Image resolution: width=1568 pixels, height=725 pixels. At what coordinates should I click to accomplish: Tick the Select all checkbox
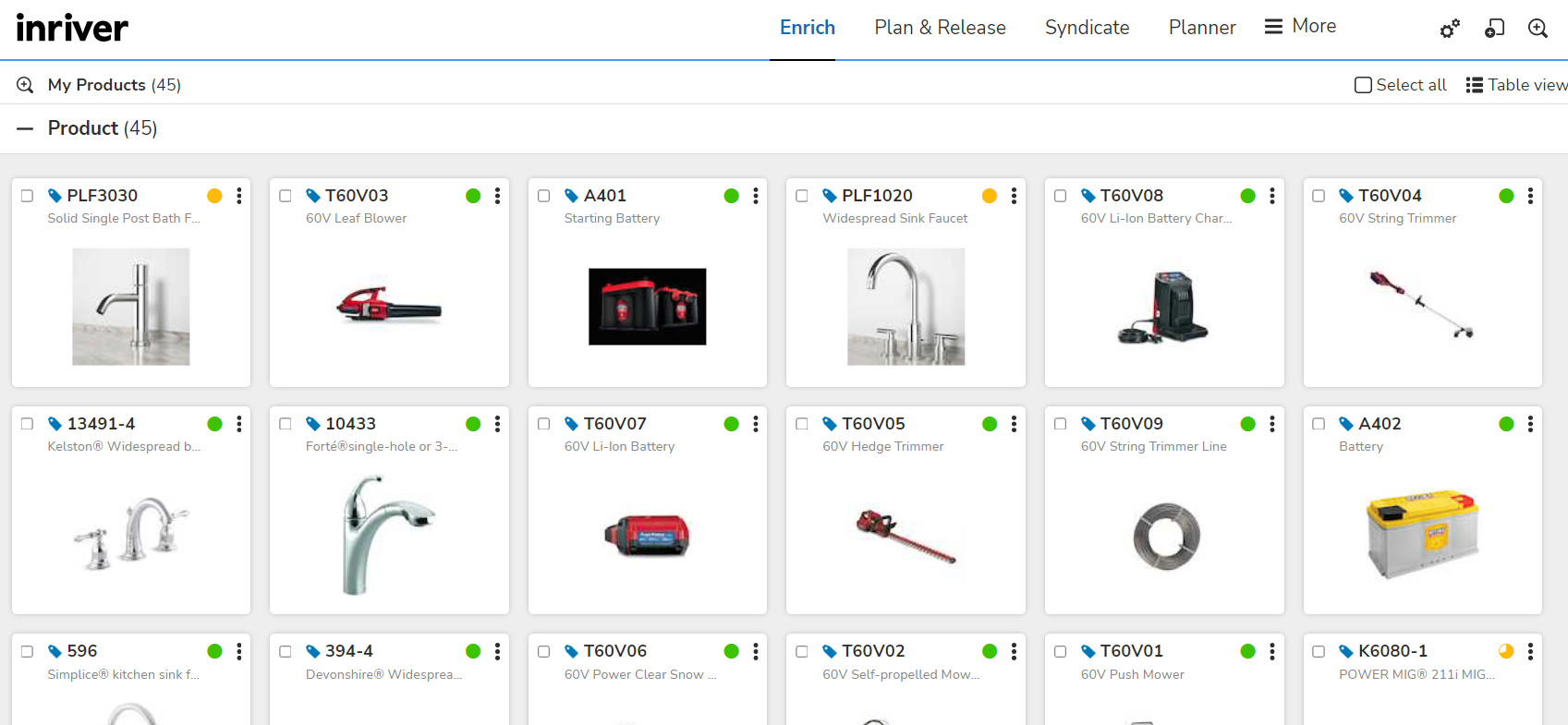(x=1363, y=85)
